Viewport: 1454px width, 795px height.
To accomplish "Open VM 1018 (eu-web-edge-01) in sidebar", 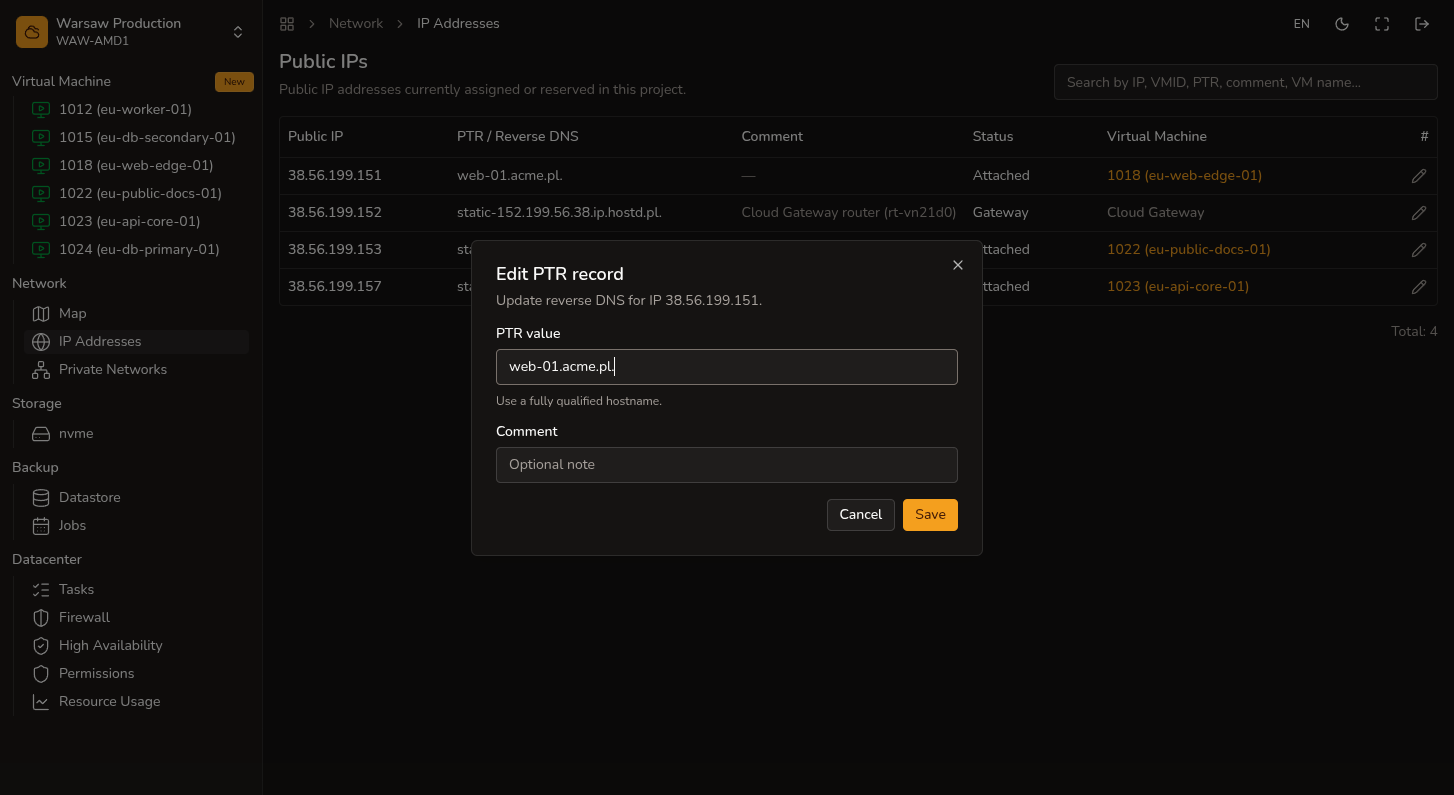I will pyautogui.click(x=136, y=165).
